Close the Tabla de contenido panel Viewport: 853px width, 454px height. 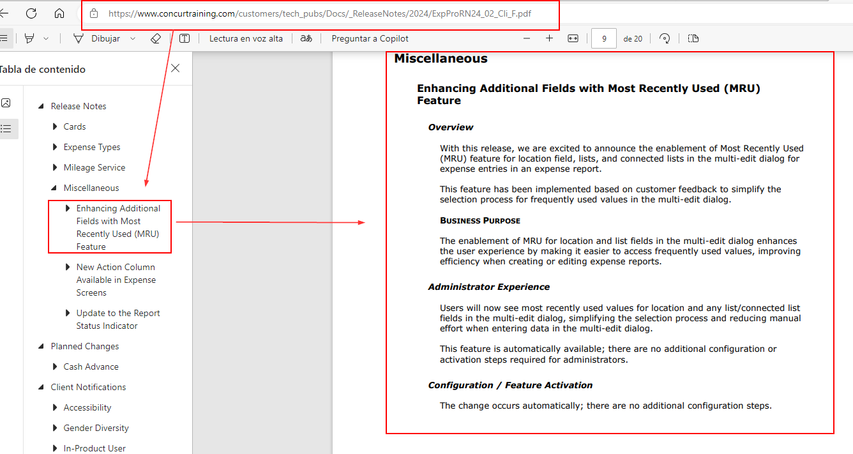tap(175, 69)
